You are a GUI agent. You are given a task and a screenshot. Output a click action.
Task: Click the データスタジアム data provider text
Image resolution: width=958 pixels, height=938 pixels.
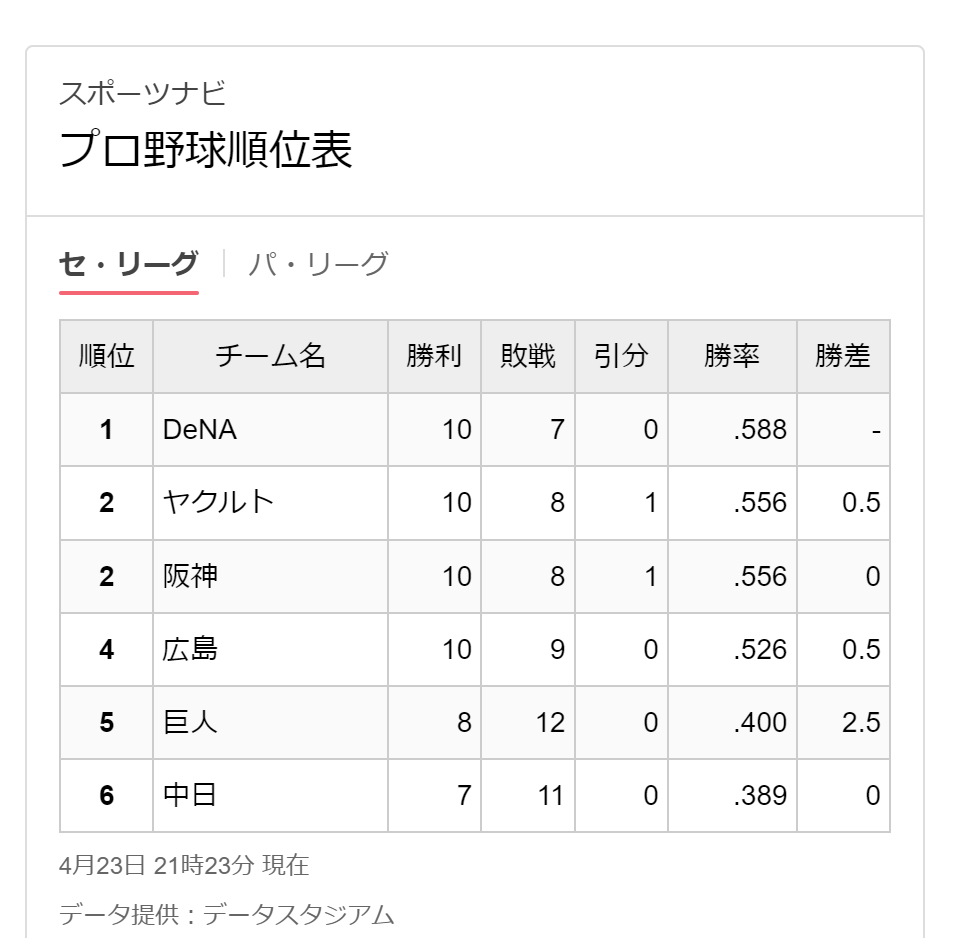tap(298, 915)
